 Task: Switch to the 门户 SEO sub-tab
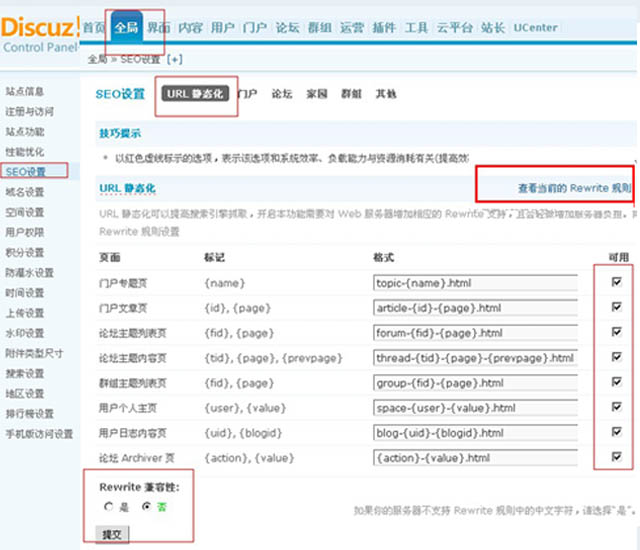(x=247, y=94)
